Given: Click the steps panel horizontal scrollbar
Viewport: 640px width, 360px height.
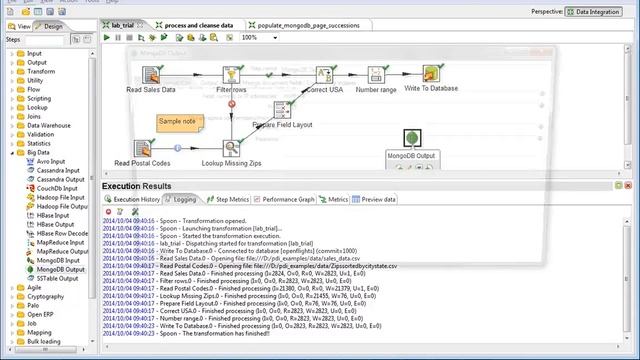Looking at the screenshot, I should pos(45,349).
